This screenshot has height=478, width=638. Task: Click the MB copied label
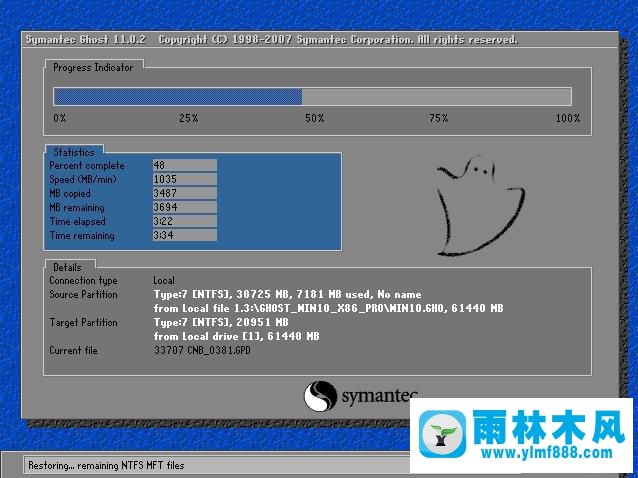click(70, 194)
